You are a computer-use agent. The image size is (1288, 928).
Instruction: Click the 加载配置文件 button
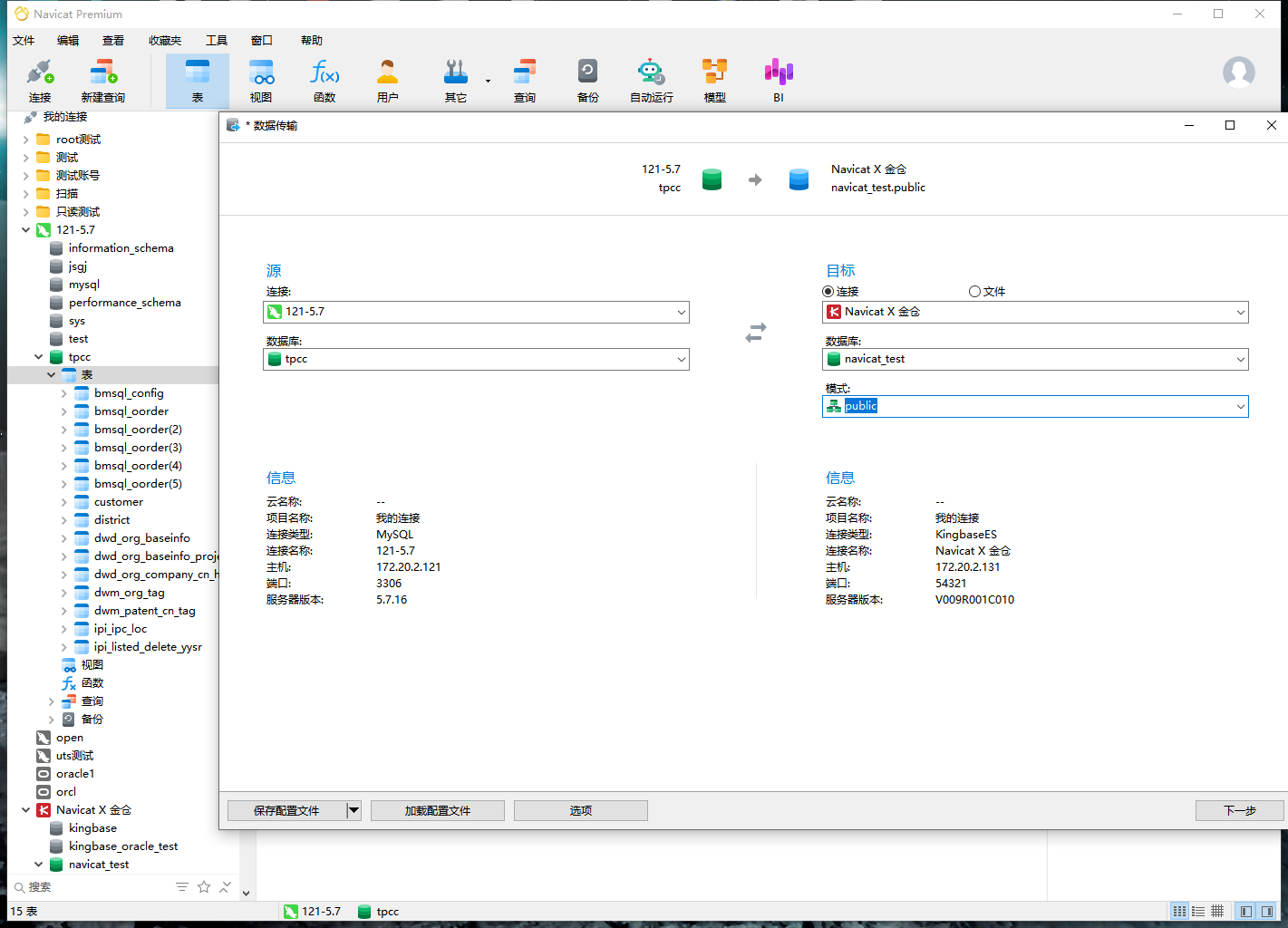(438, 810)
